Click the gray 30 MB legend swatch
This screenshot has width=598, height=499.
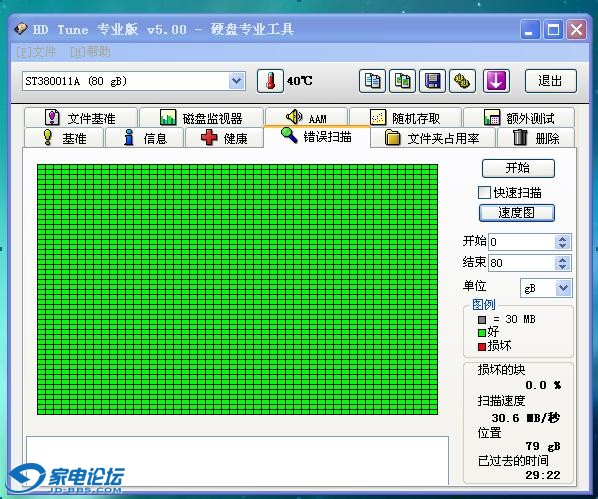tap(482, 320)
